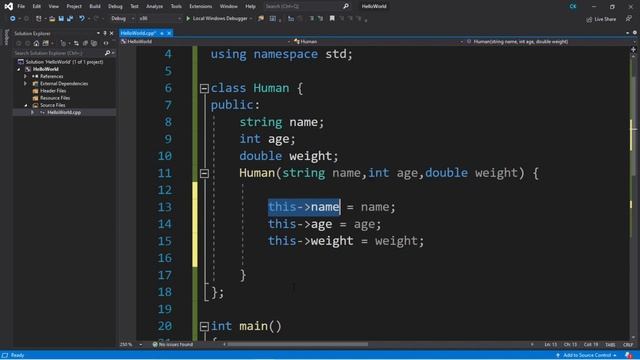Click the Solution Explorer search magnifier icon
The width and height of the screenshot is (640, 360).
coord(107,53)
